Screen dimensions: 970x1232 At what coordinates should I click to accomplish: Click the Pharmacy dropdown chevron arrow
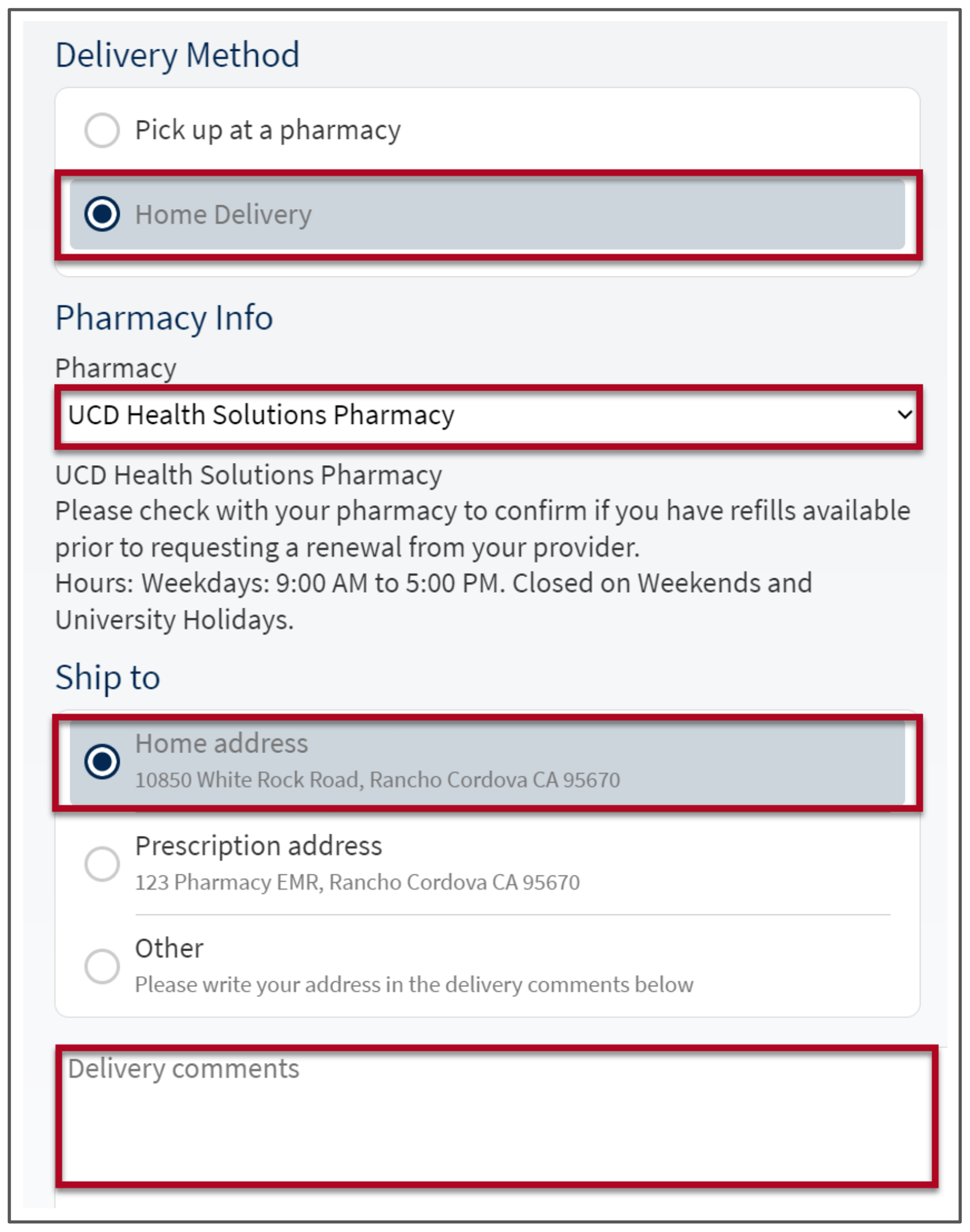(903, 415)
